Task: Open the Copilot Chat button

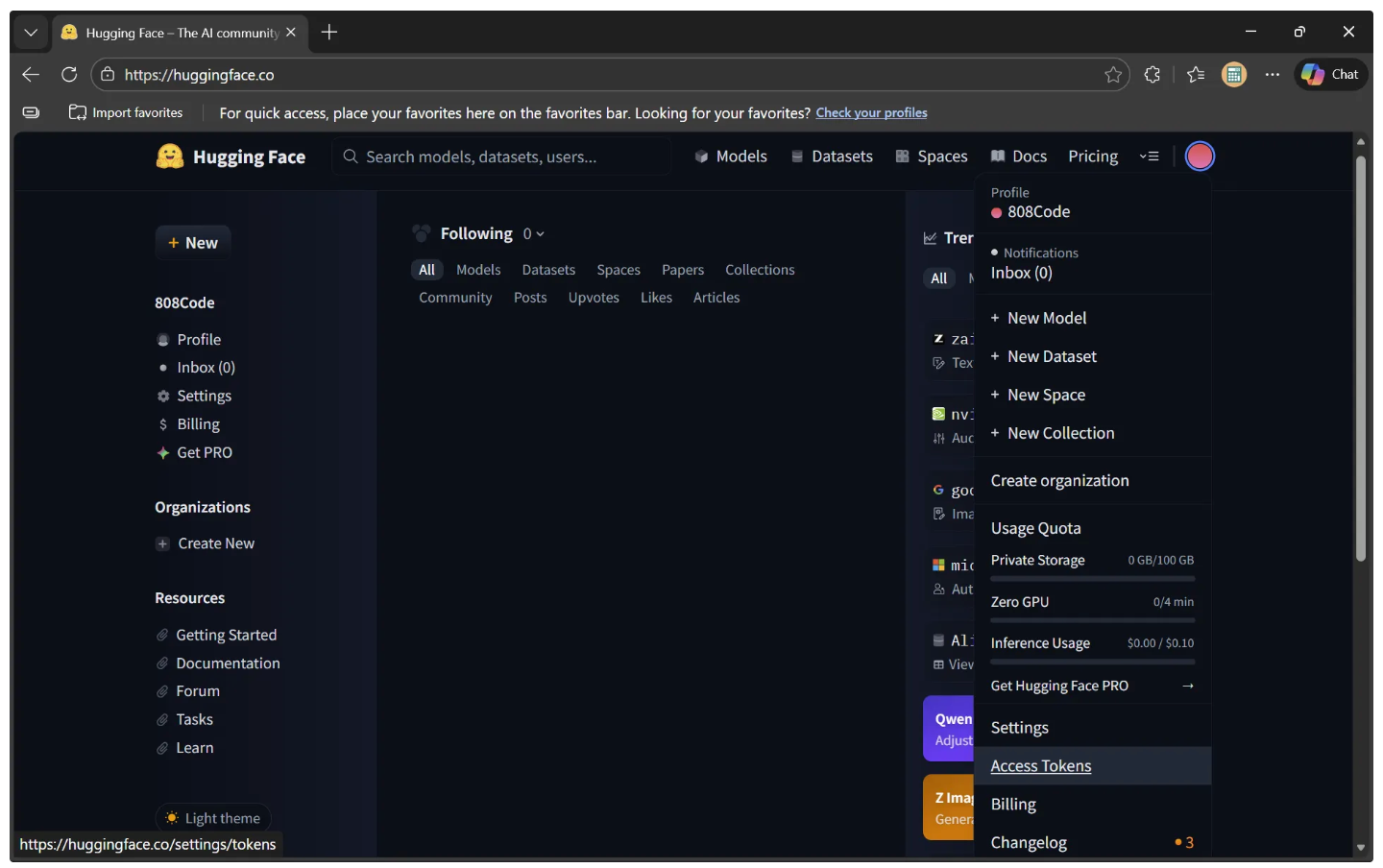Action: tap(1331, 74)
